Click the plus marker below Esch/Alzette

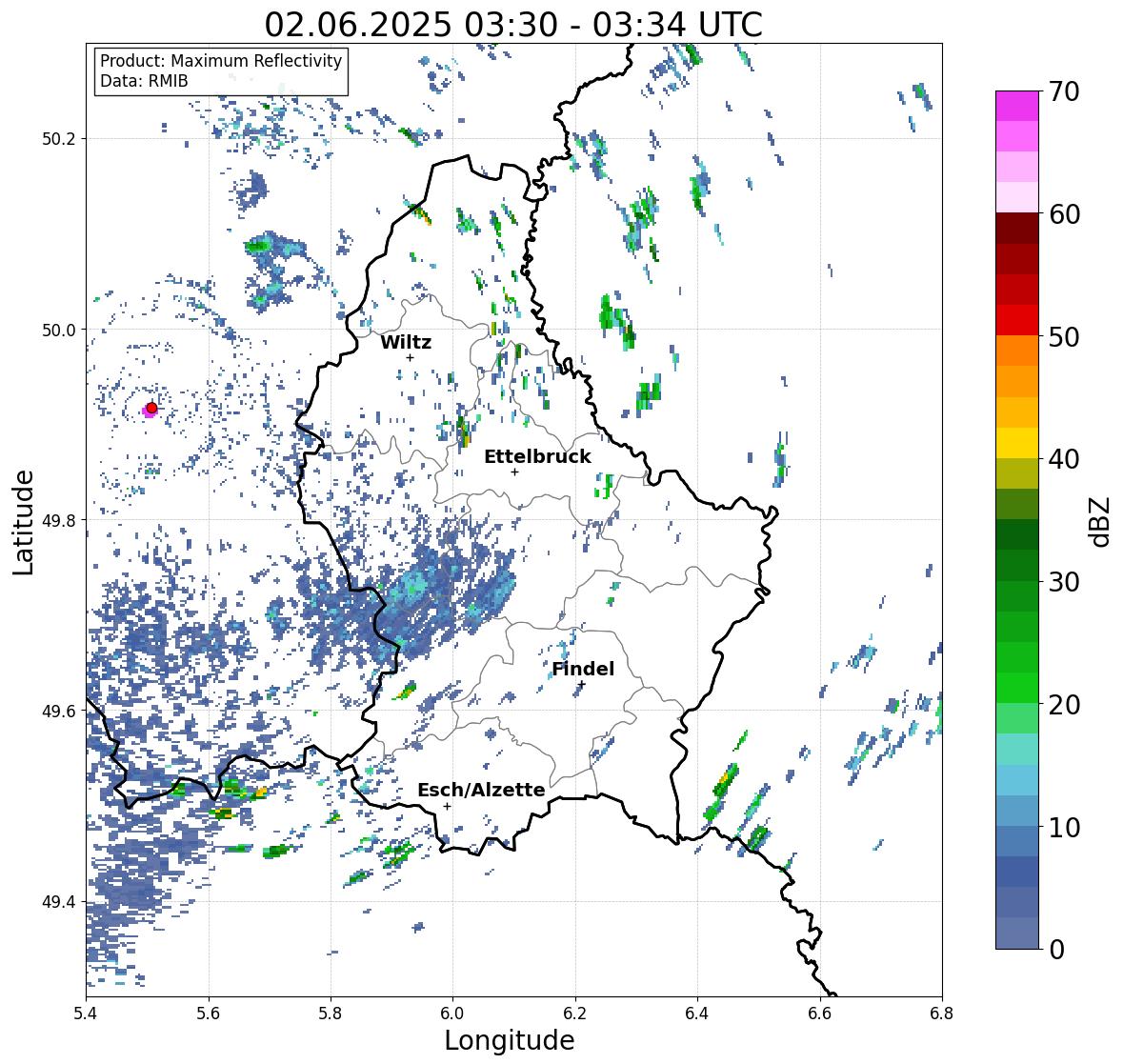[x=447, y=806]
